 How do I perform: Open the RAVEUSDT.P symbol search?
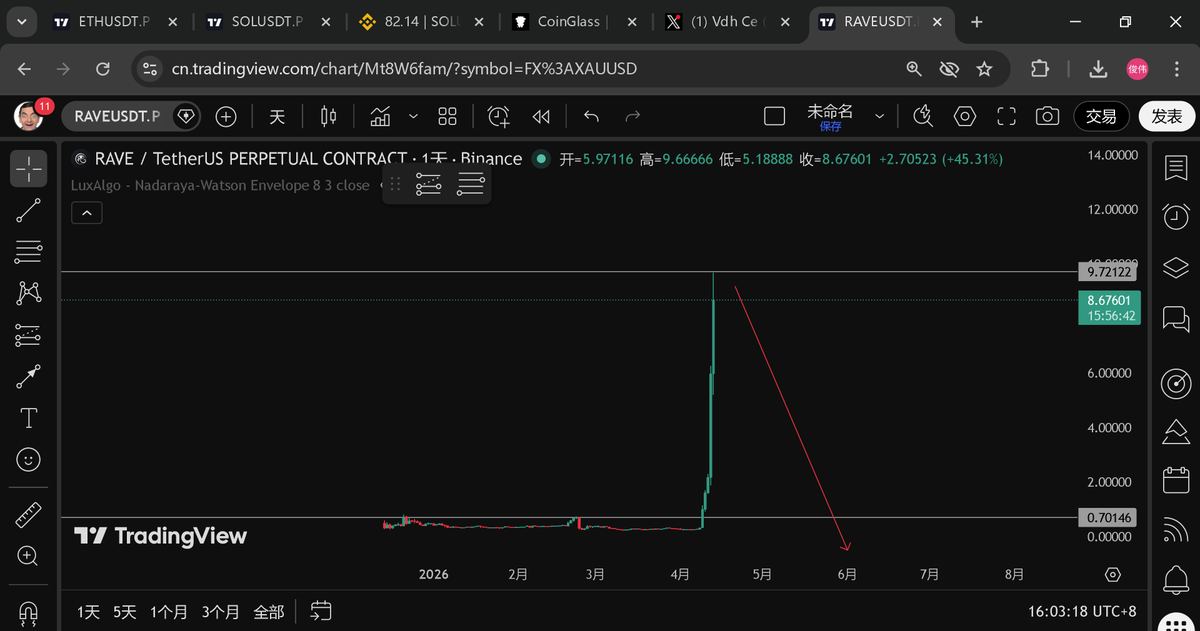pos(116,117)
